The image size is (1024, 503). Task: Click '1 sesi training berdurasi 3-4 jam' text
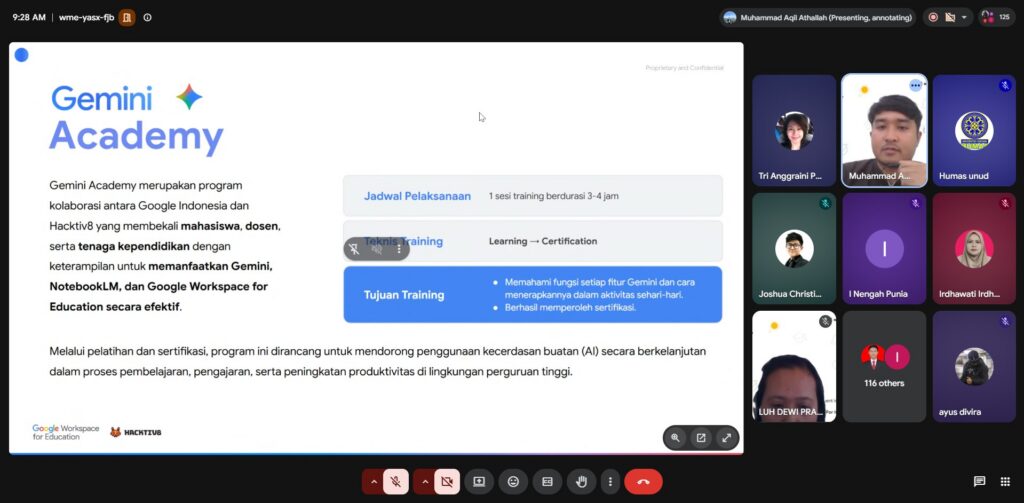pos(553,196)
